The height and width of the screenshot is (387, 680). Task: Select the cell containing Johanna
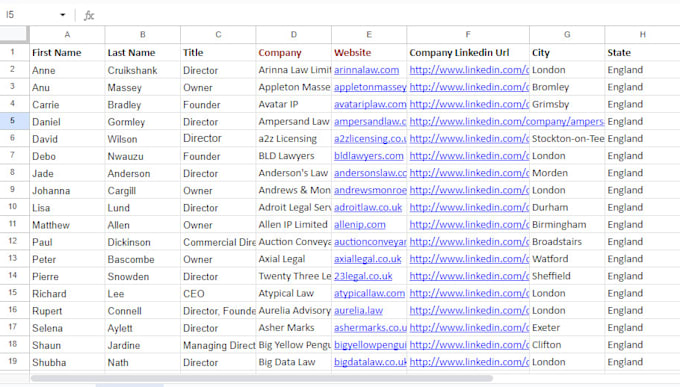[67, 190]
